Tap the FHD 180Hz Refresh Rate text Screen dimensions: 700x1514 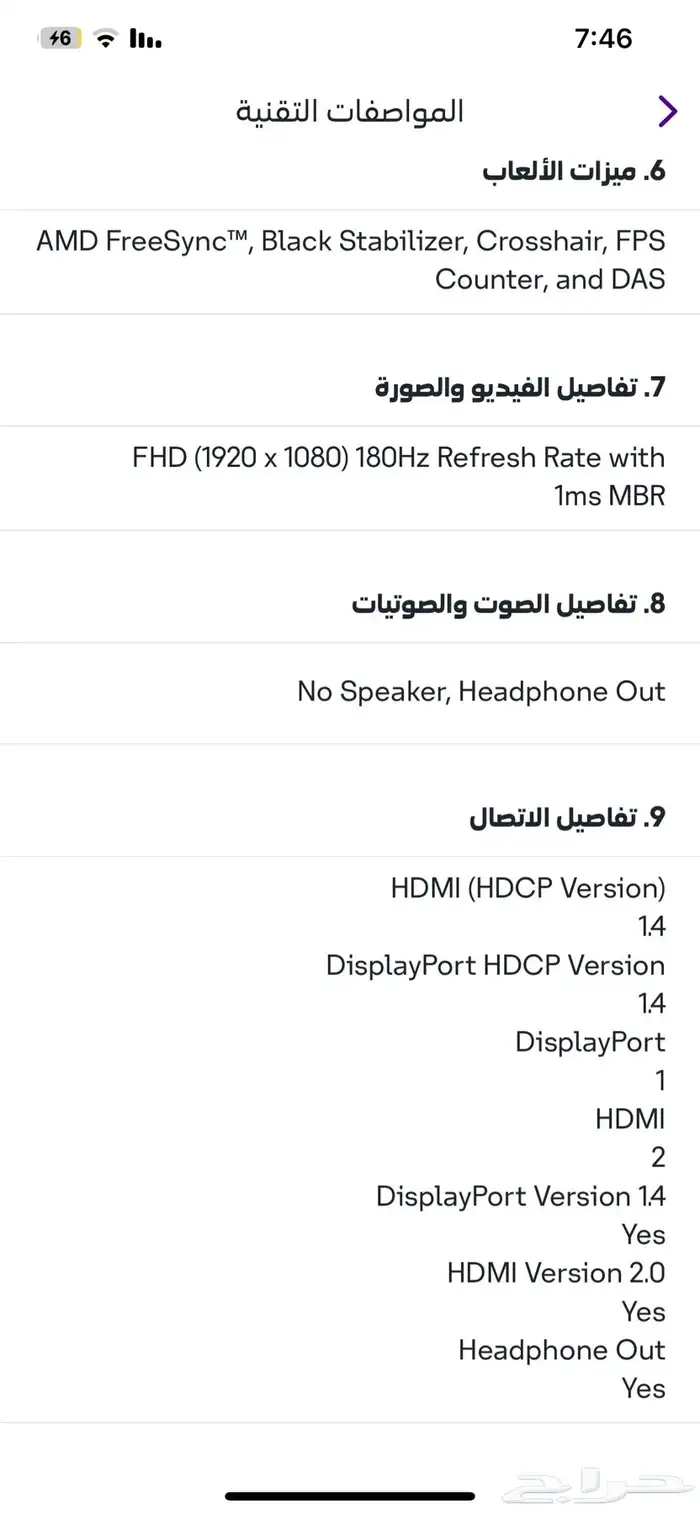(x=398, y=476)
